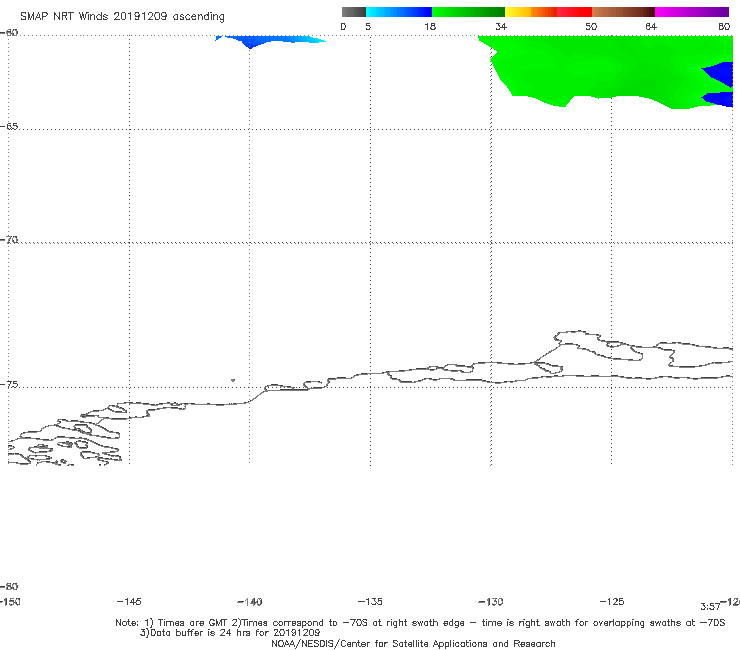Click the SMAP NRT Winds 20191209 ascending title
This screenshot has width=740, height=650.
tap(122, 17)
